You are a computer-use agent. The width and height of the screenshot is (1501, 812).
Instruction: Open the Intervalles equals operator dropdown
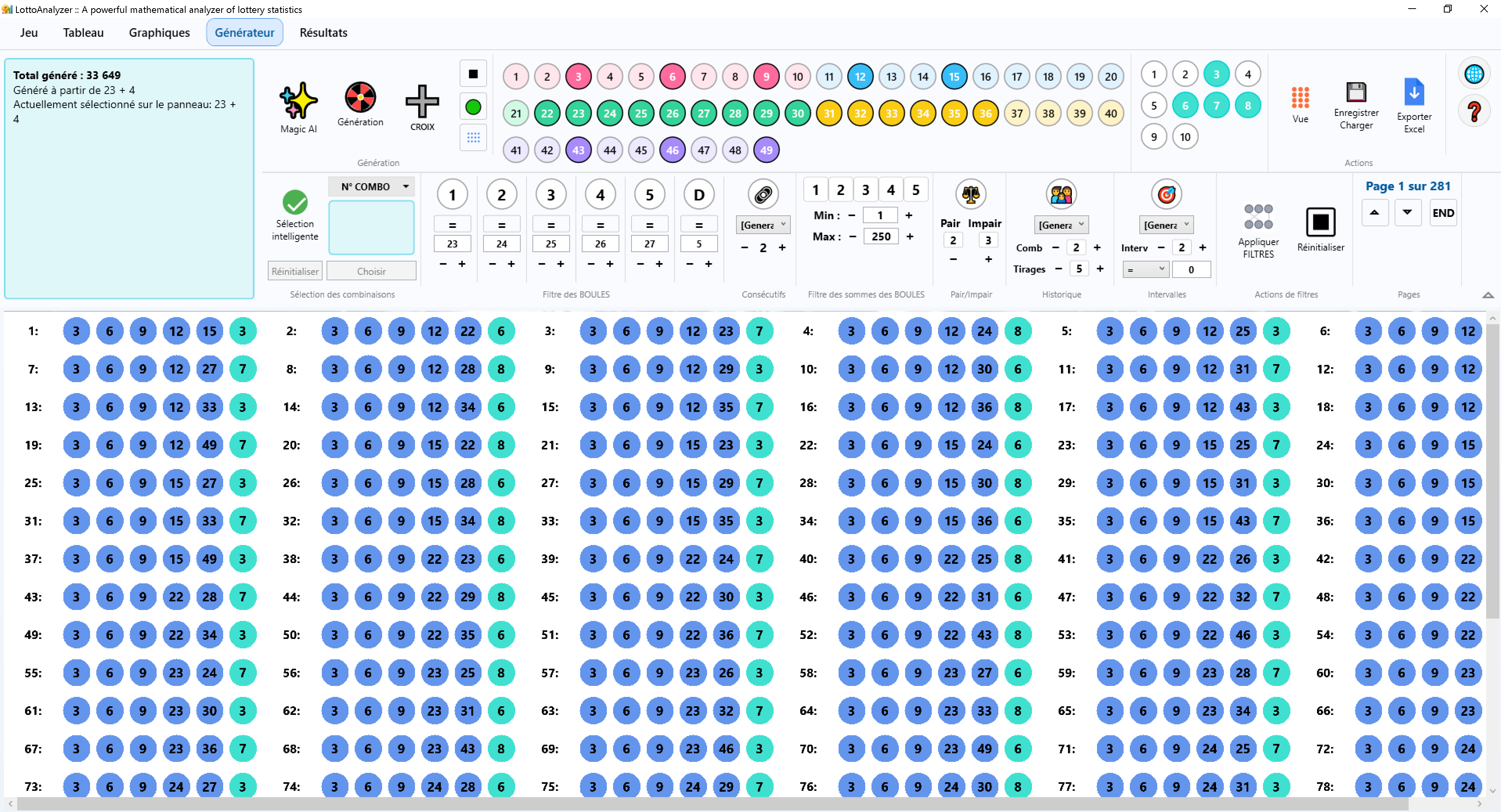1145,269
